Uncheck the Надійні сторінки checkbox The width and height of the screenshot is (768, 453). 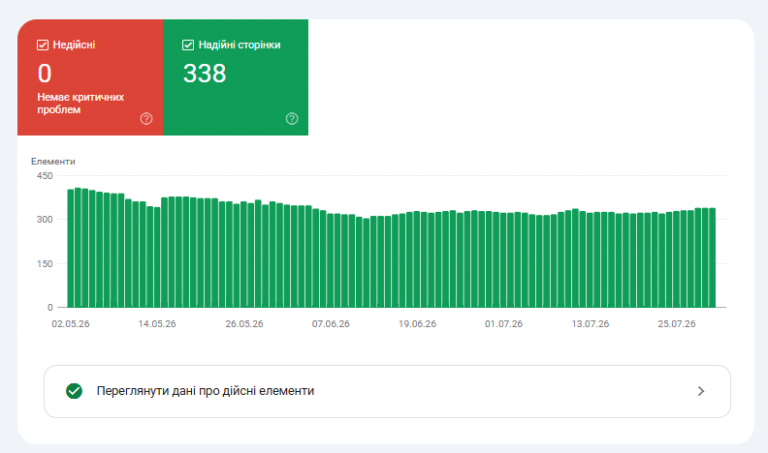tap(188, 45)
